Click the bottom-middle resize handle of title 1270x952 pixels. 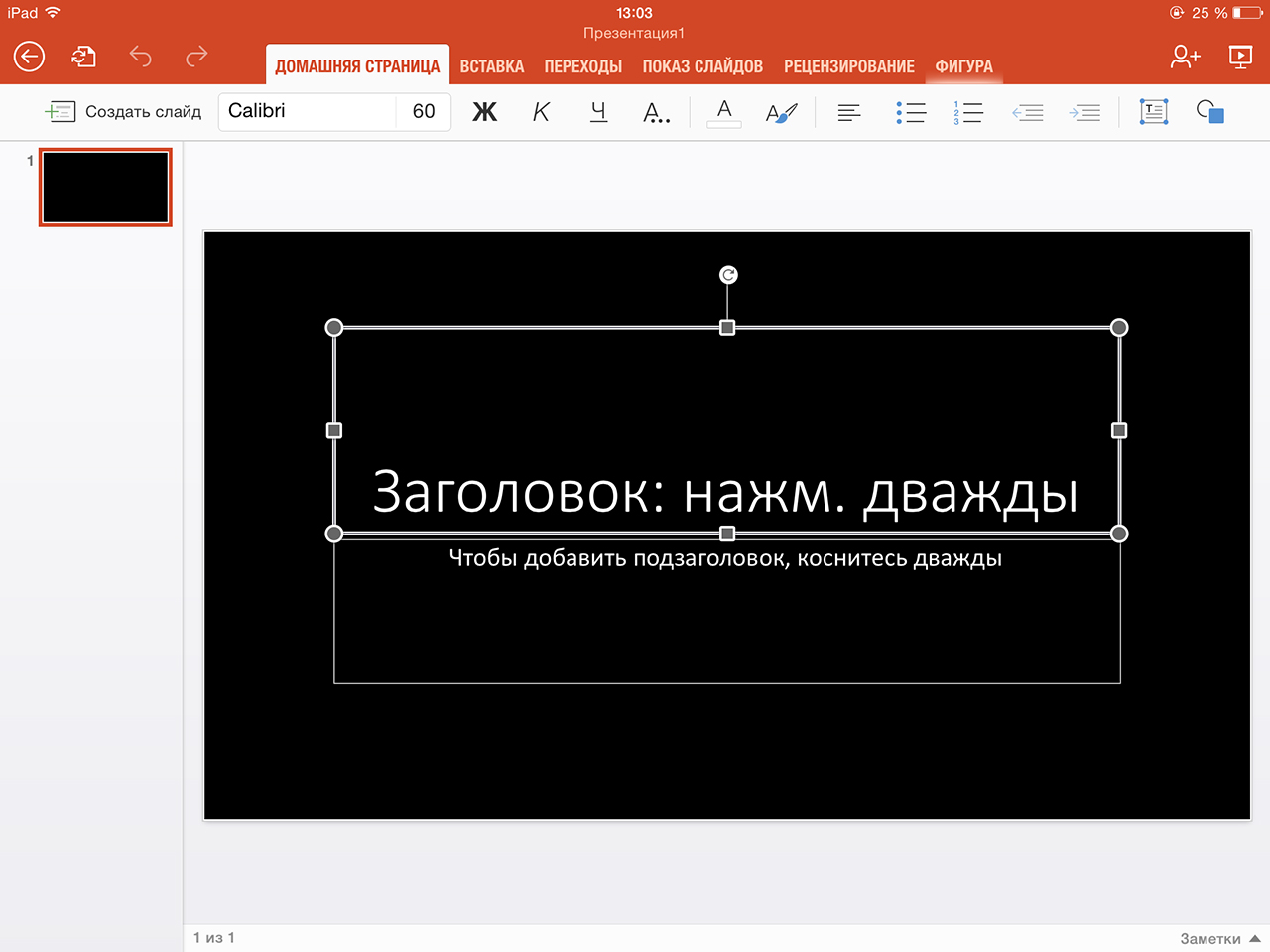pos(727,534)
